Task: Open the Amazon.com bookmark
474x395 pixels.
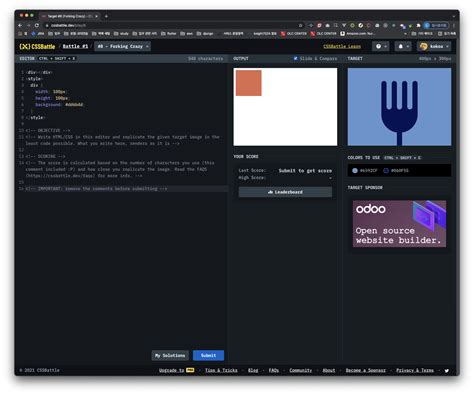Action: click(x=357, y=33)
